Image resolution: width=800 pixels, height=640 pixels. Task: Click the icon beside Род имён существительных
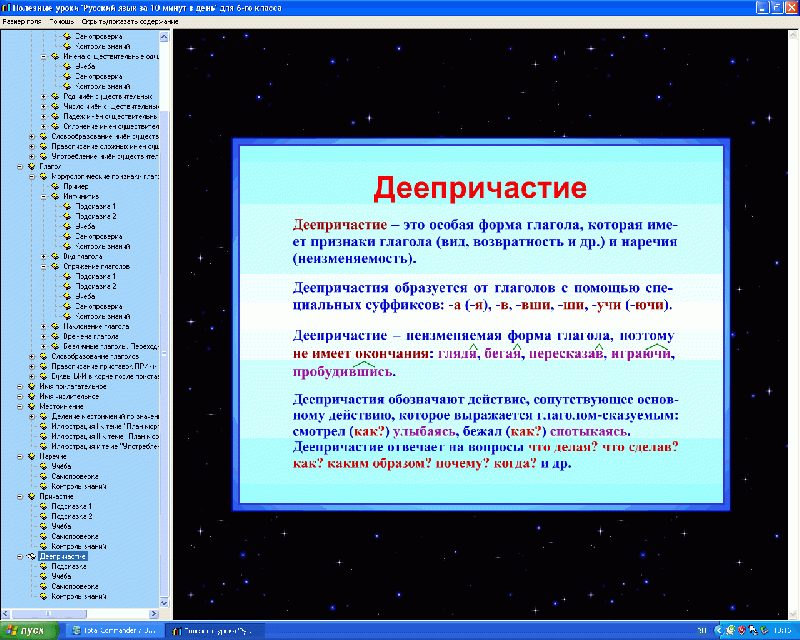[55, 96]
